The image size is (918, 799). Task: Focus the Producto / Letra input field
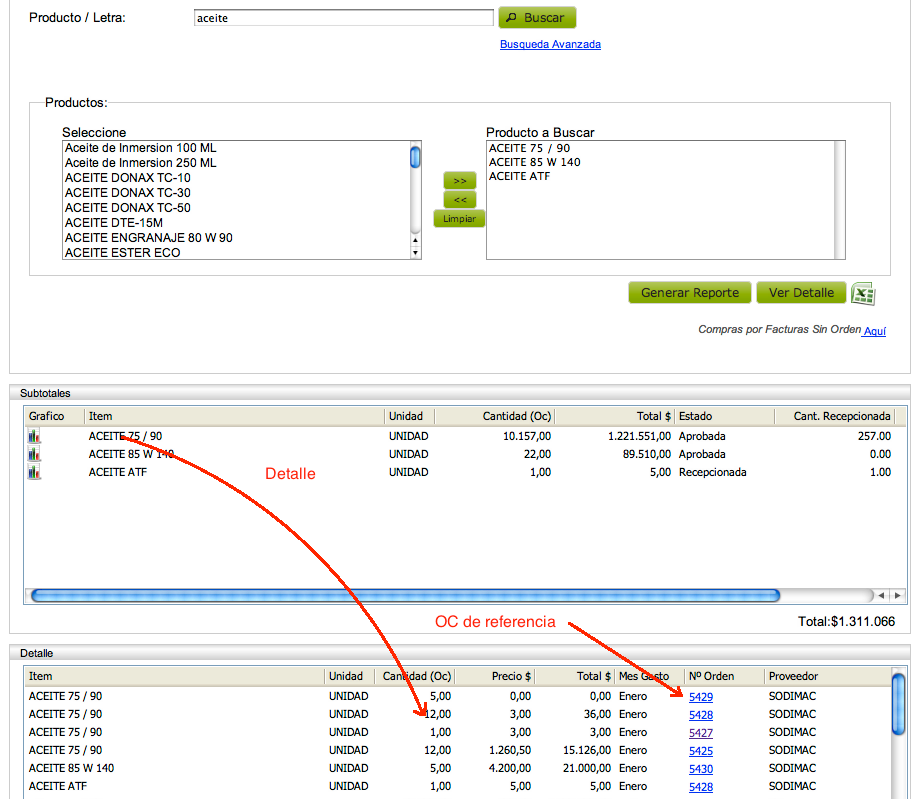tap(344, 18)
